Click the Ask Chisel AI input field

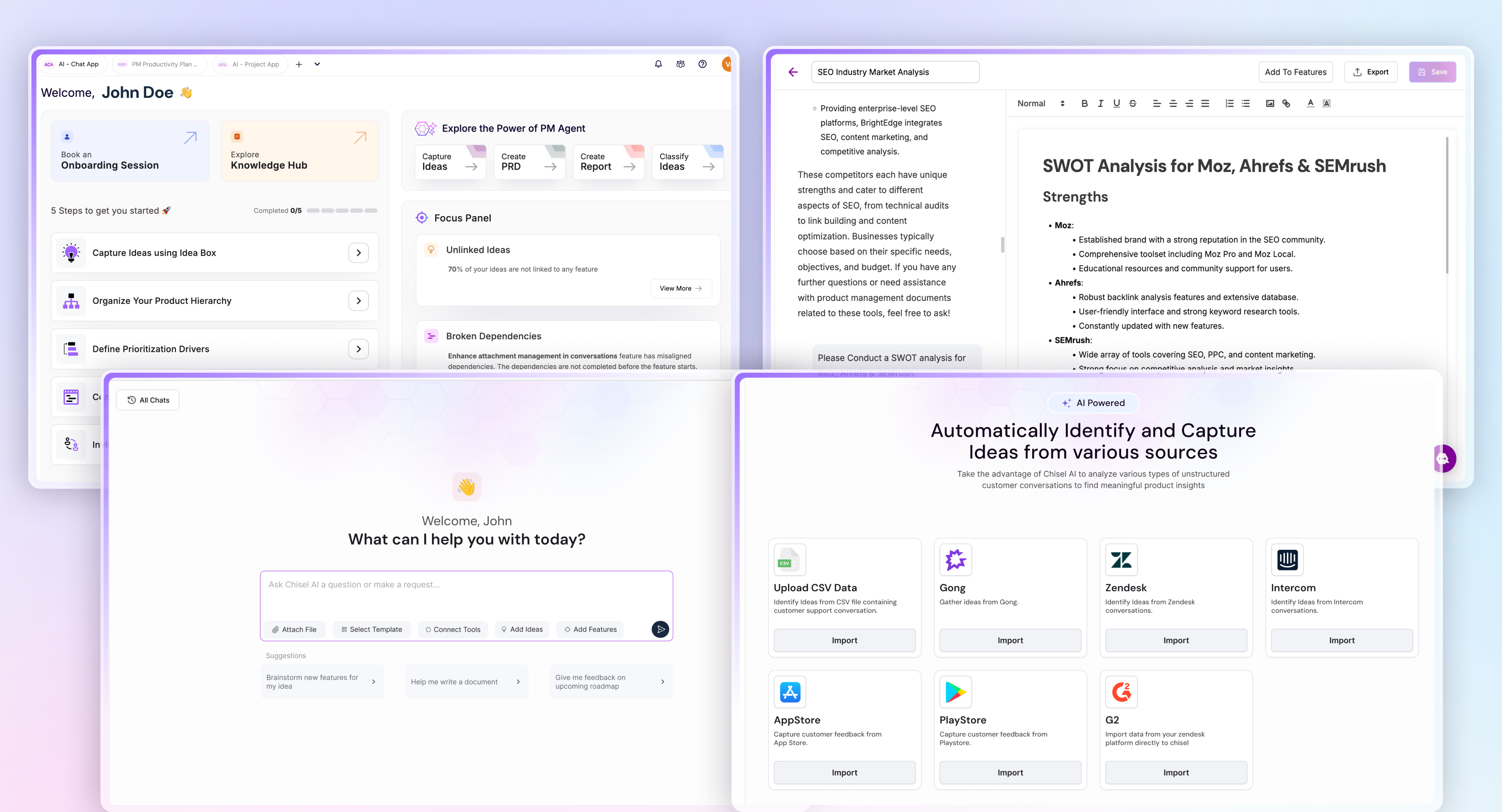coord(466,595)
